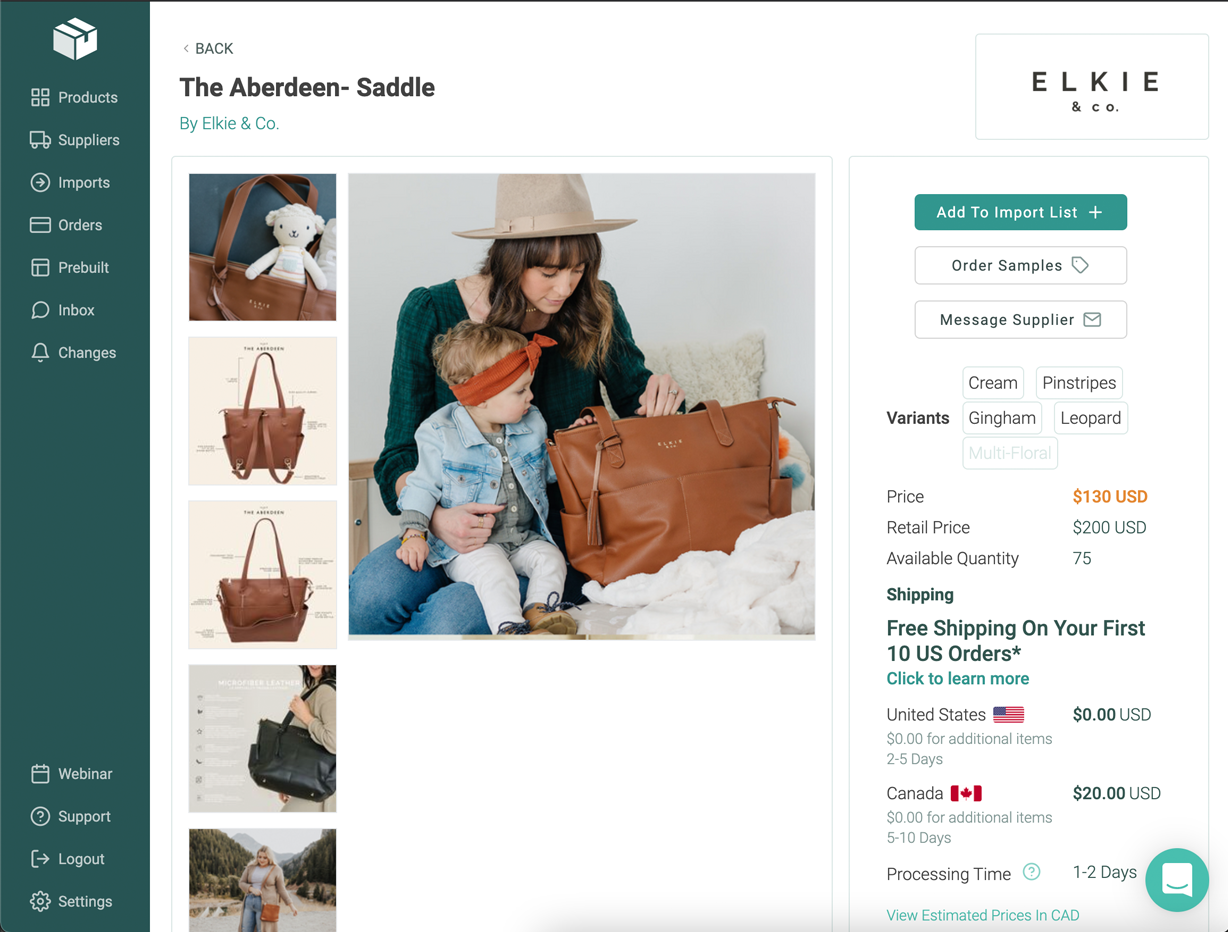The image size is (1228, 932).
Task: Open the live chat widget bubble
Action: point(1177,880)
